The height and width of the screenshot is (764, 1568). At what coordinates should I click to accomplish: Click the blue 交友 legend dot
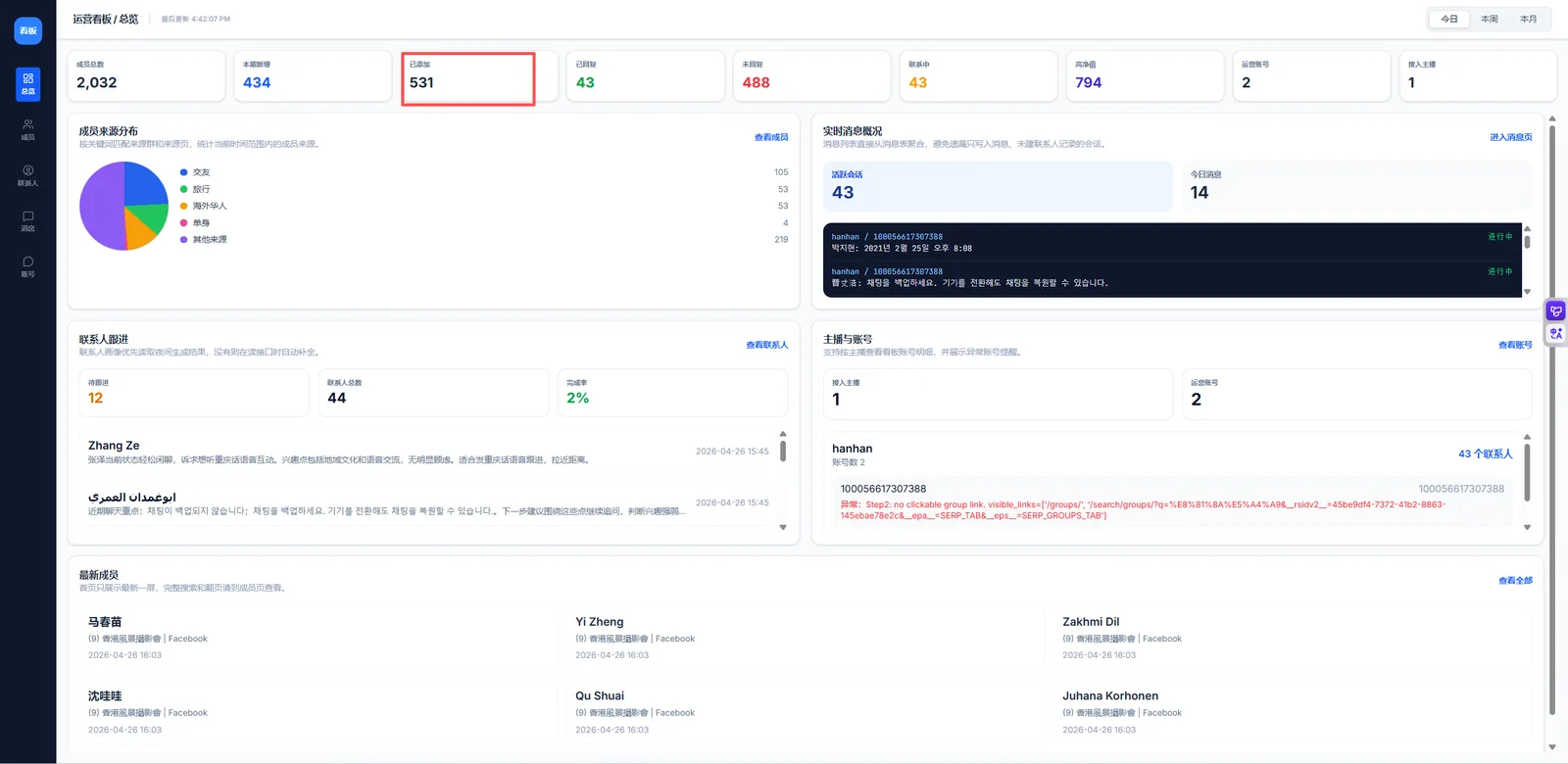point(183,172)
